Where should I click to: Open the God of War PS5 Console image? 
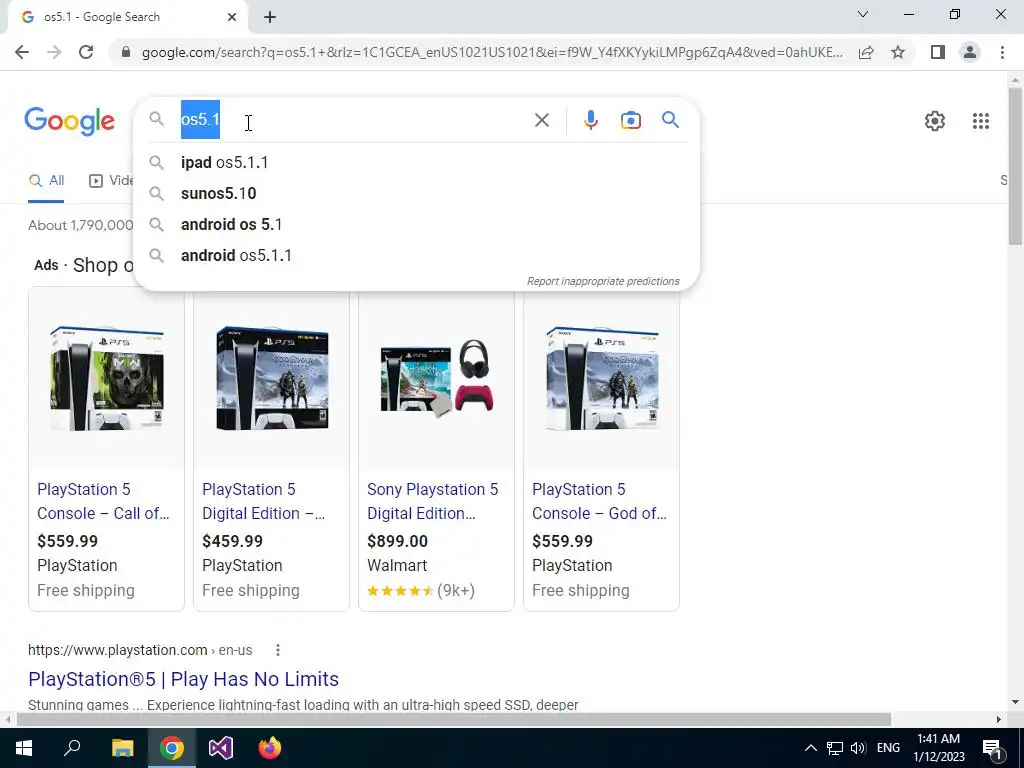601,379
